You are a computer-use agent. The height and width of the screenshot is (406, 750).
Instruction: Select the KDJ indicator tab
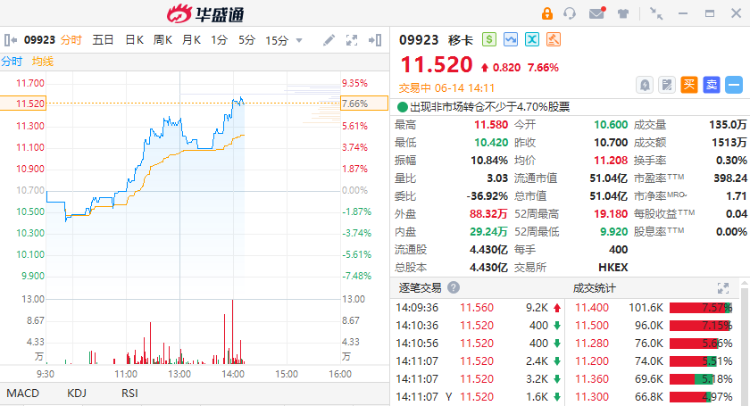coord(77,393)
